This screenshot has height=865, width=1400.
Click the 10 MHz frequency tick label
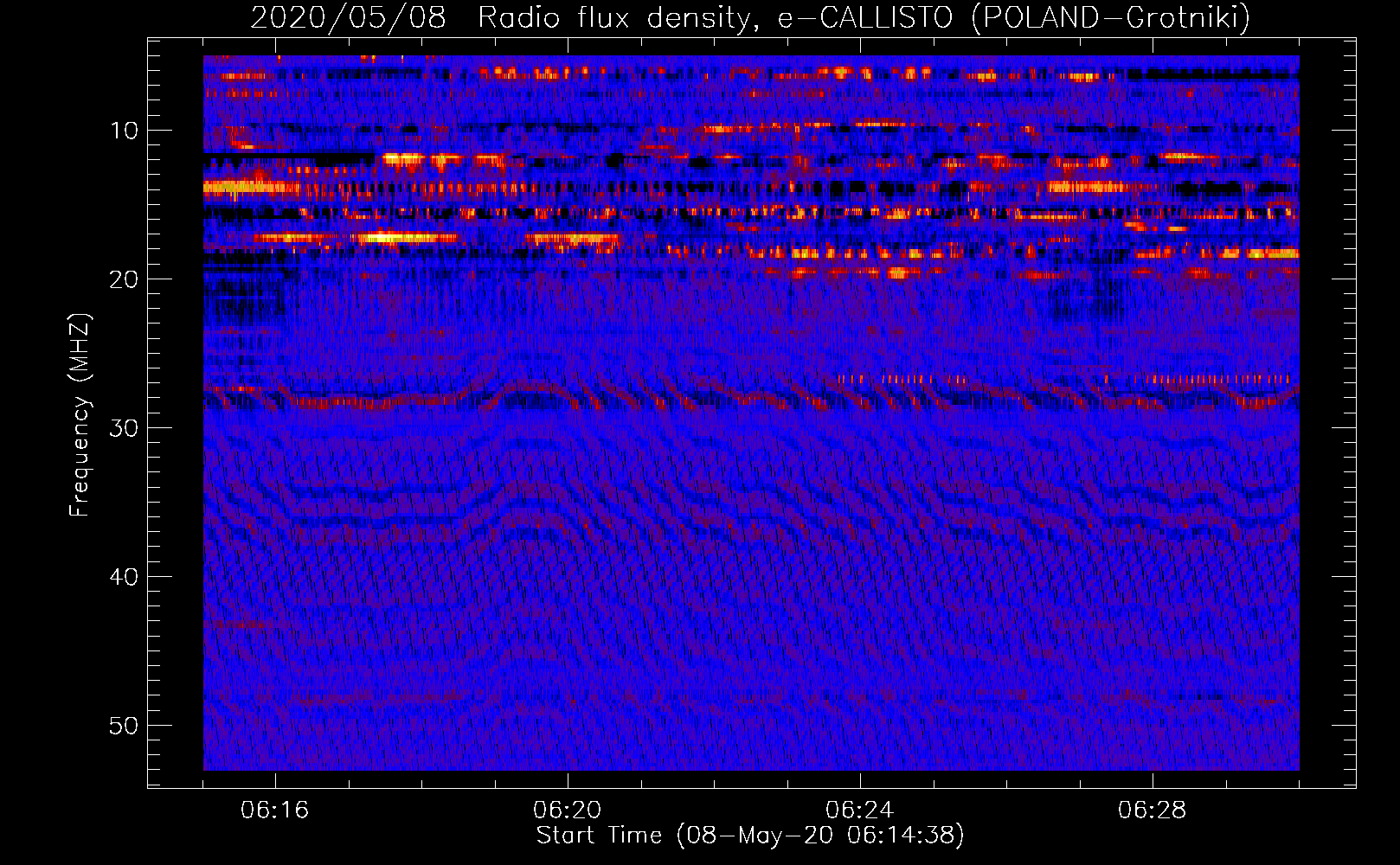click(125, 131)
